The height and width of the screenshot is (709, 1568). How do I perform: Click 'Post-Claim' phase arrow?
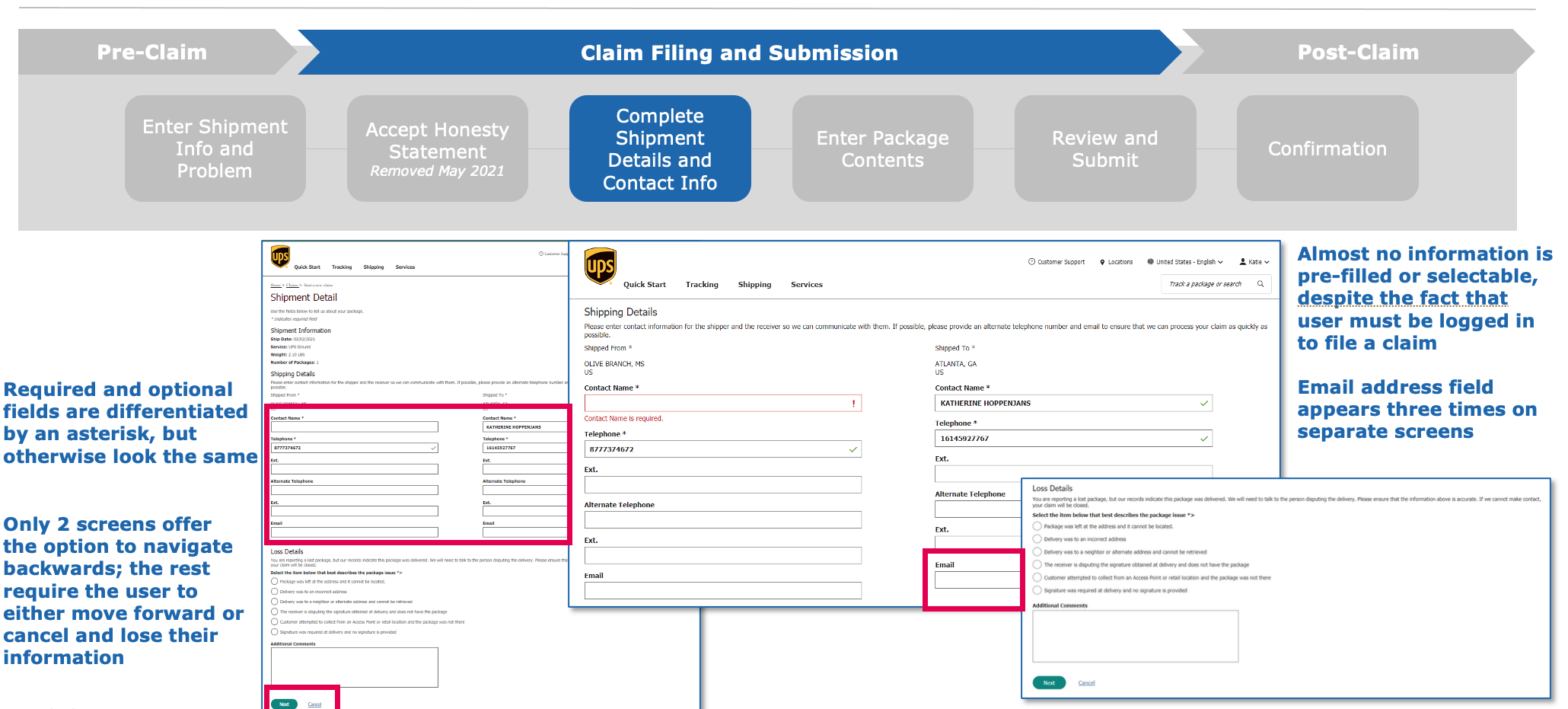tap(1359, 52)
